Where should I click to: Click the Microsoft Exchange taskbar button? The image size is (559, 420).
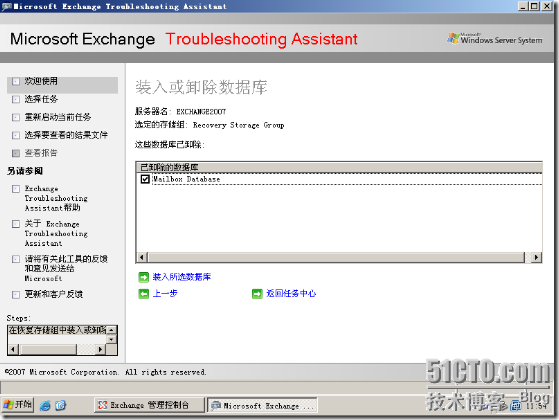pyautogui.click(x=262, y=405)
